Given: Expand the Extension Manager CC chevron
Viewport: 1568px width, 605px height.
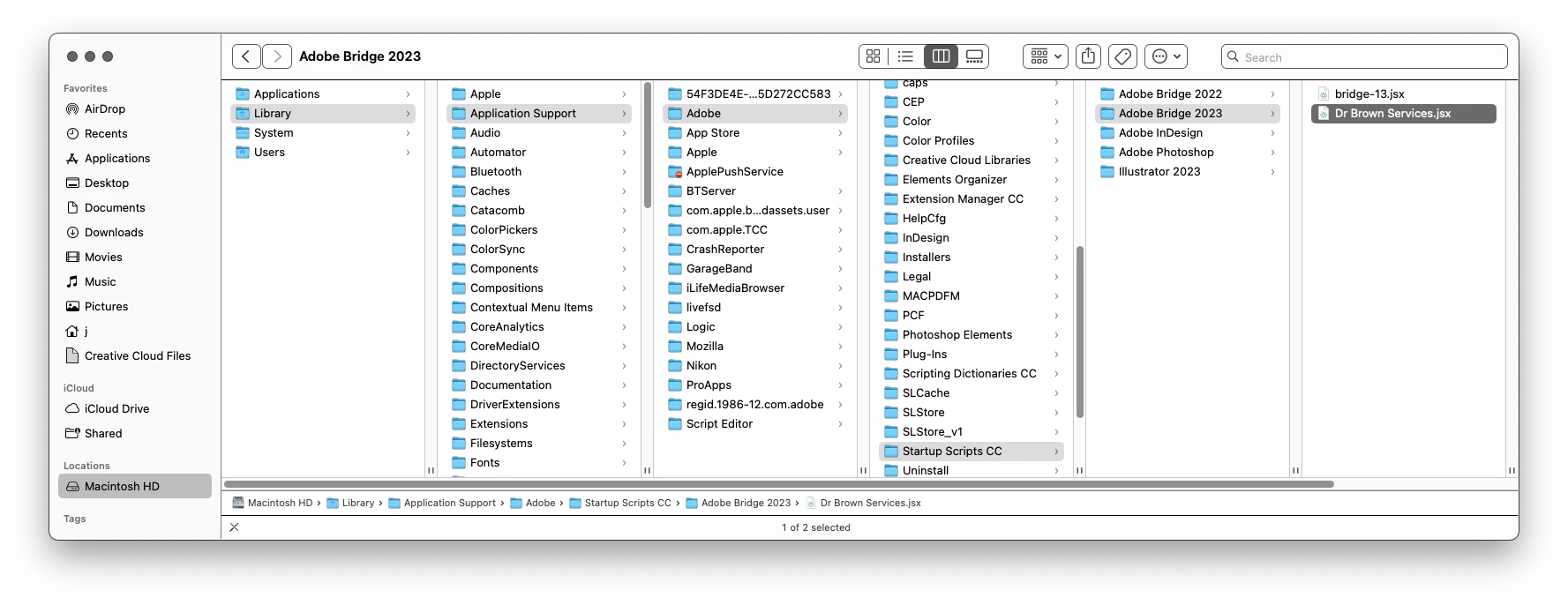Looking at the screenshot, I should pyautogui.click(x=1056, y=199).
